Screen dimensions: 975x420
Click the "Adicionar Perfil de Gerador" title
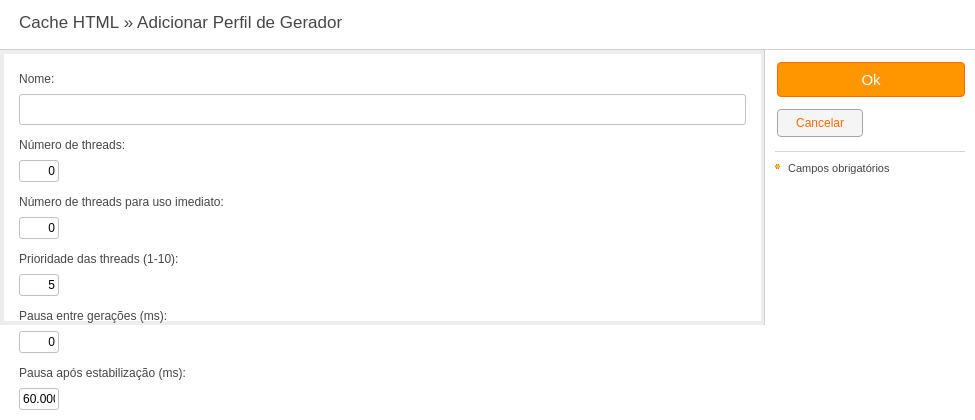point(239,22)
